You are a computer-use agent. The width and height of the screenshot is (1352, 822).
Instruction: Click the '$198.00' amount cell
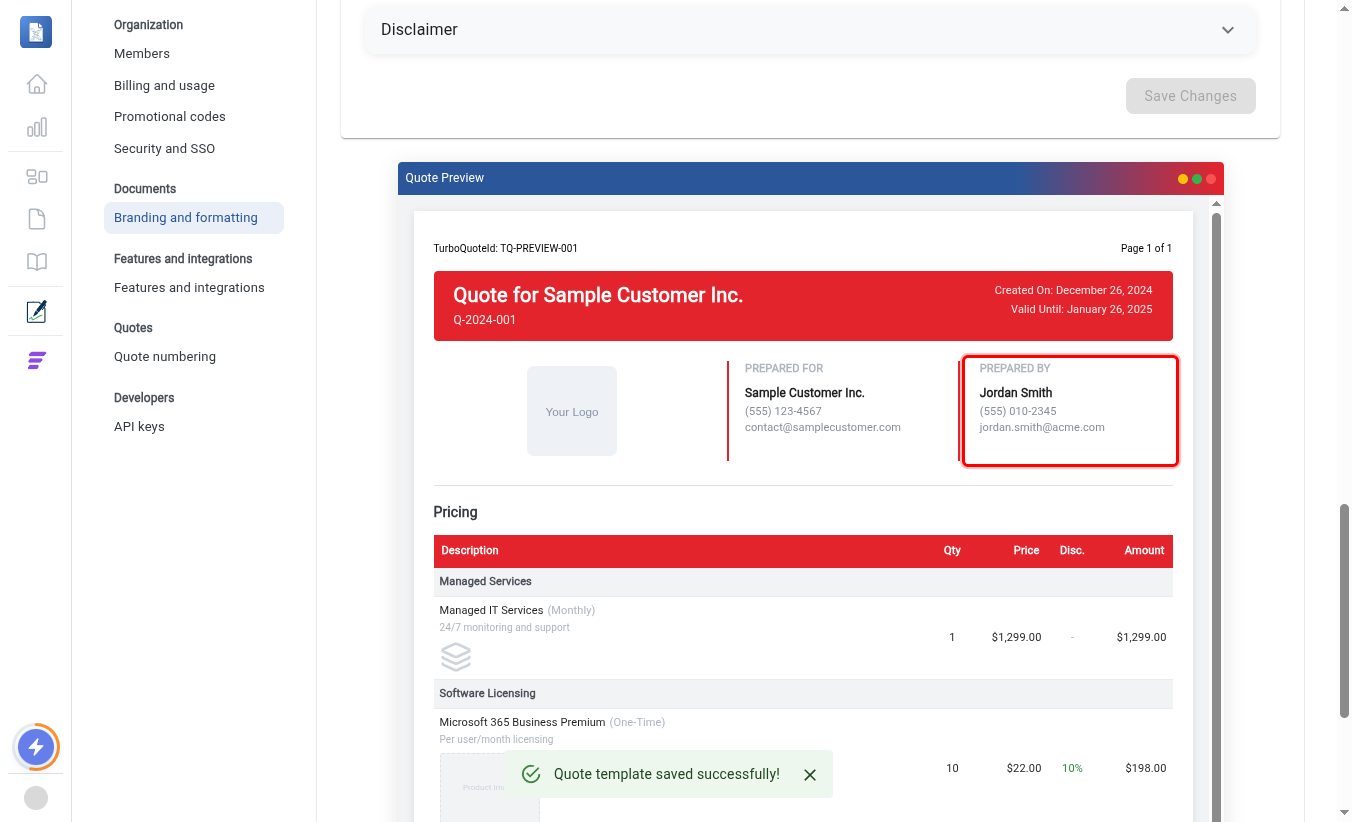coord(1145,768)
